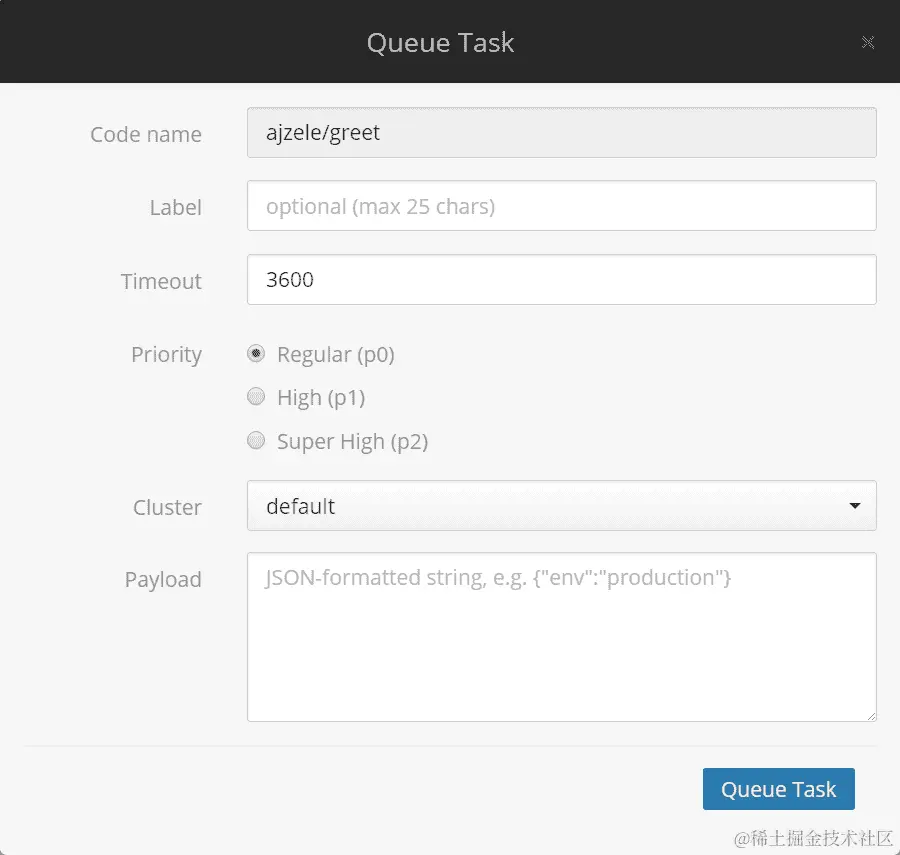The height and width of the screenshot is (855, 900).
Task: Focus the optional Label text input
Action: tap(561, 206)
